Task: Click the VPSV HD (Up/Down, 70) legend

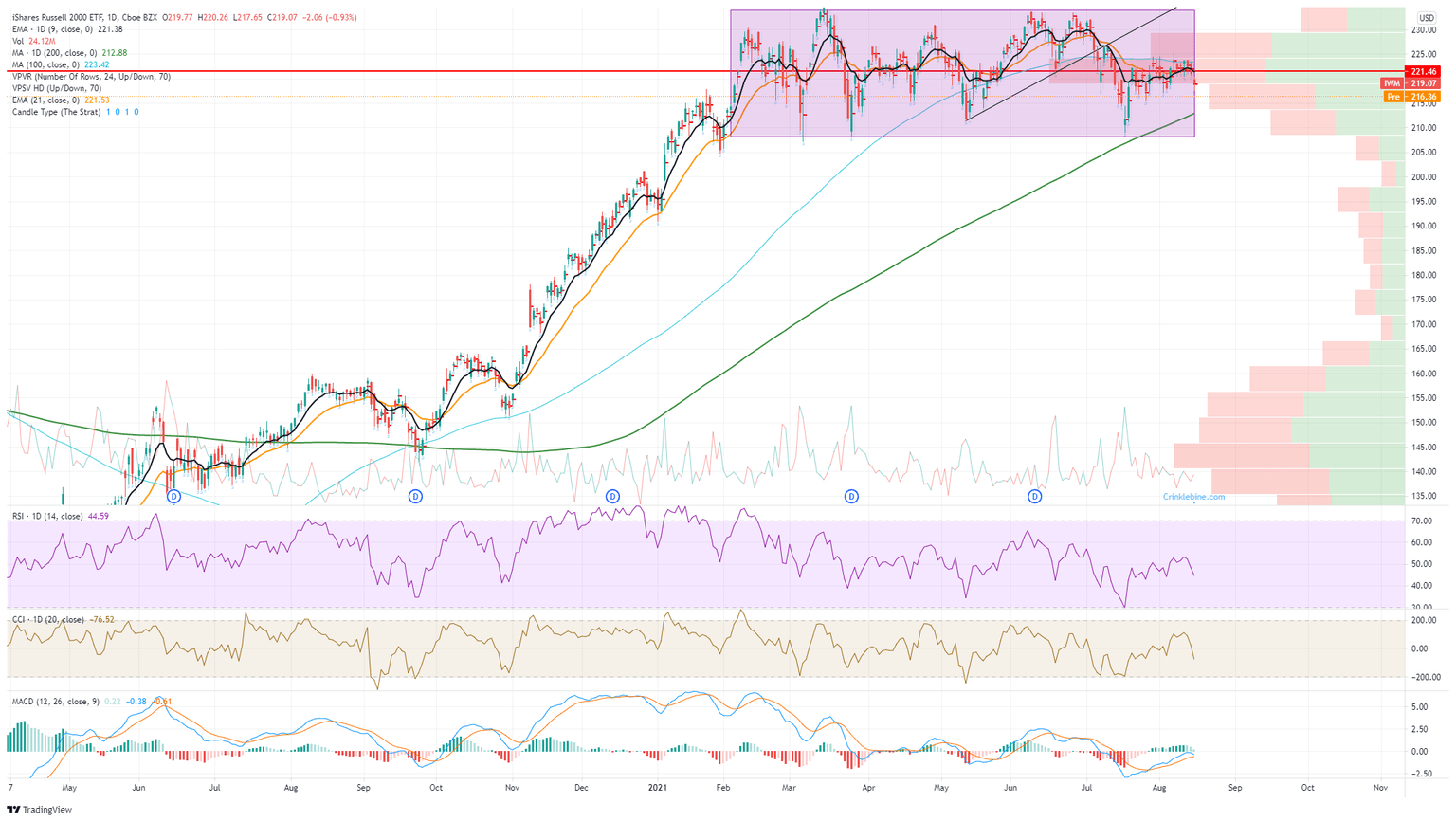Action: coord(57,88)
